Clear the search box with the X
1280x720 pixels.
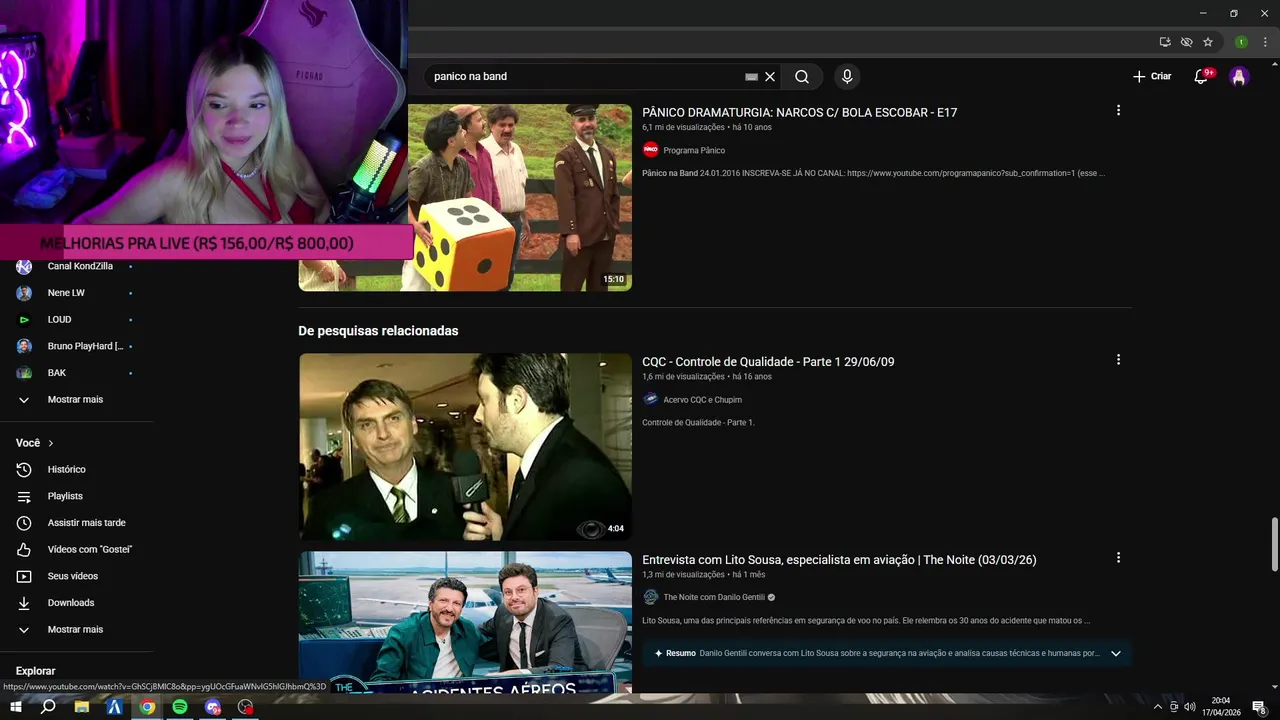tap(770, 76)
